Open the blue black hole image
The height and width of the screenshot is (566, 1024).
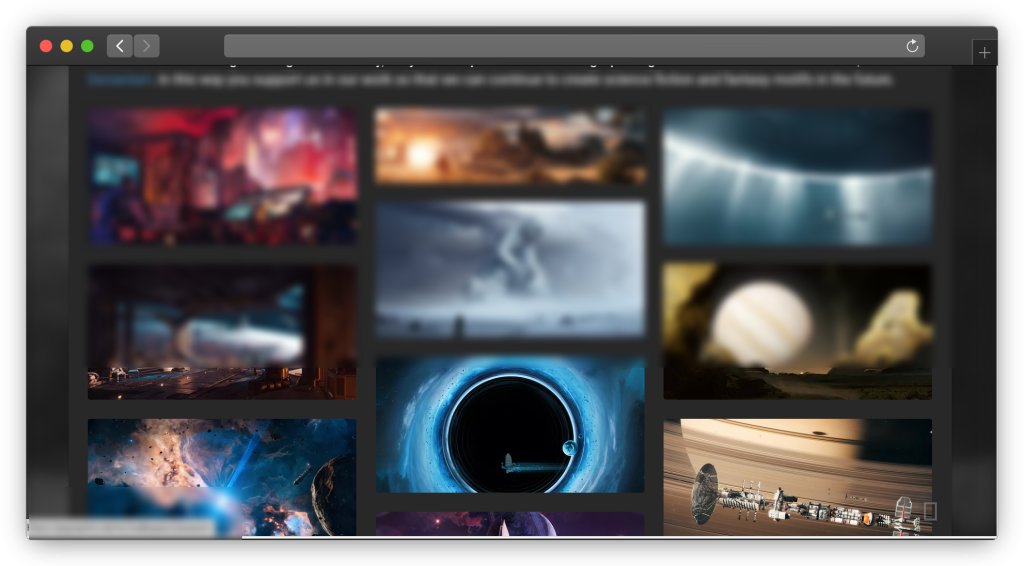(x=510, y=425)
